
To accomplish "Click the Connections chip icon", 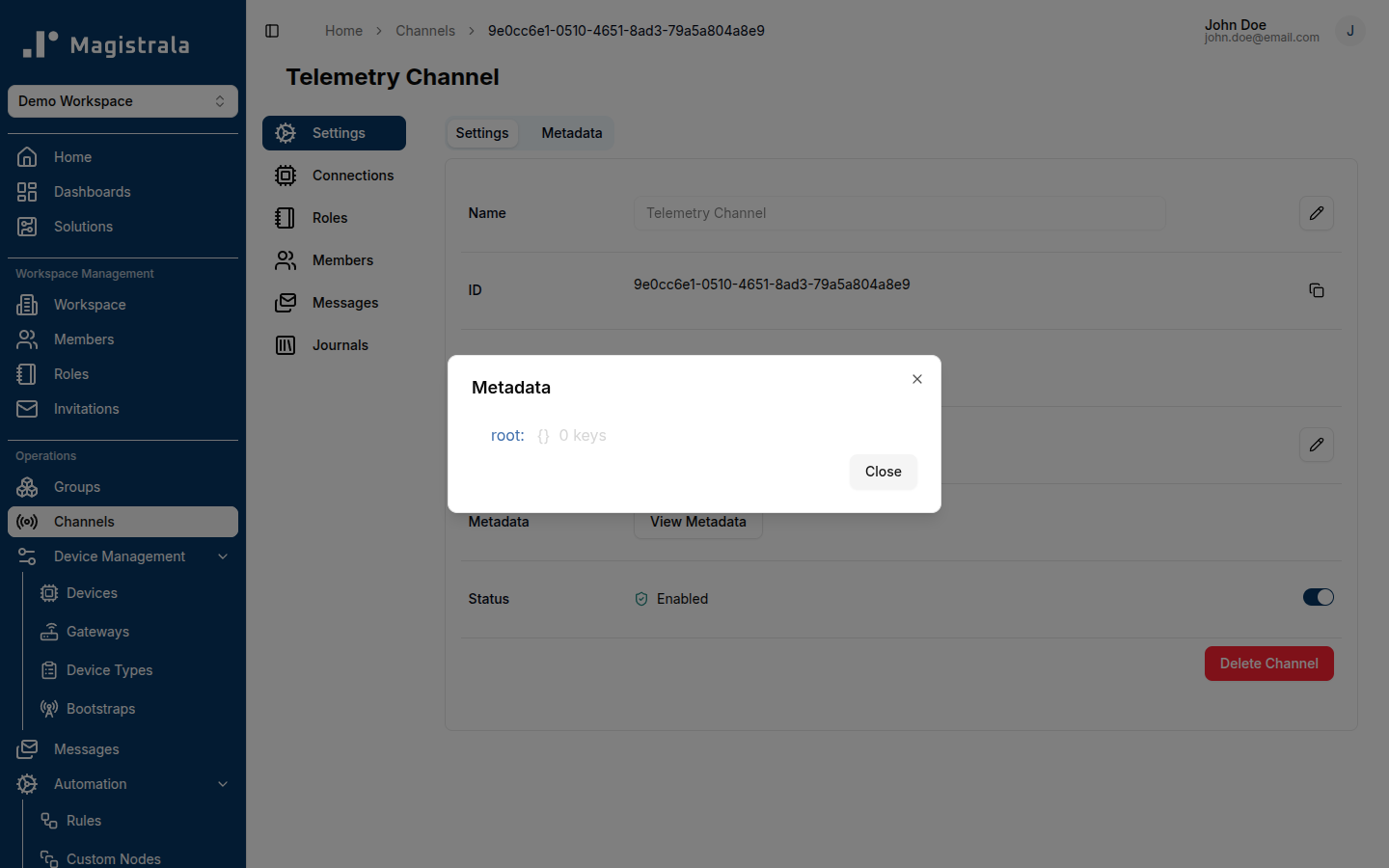I will click(286, 176).
